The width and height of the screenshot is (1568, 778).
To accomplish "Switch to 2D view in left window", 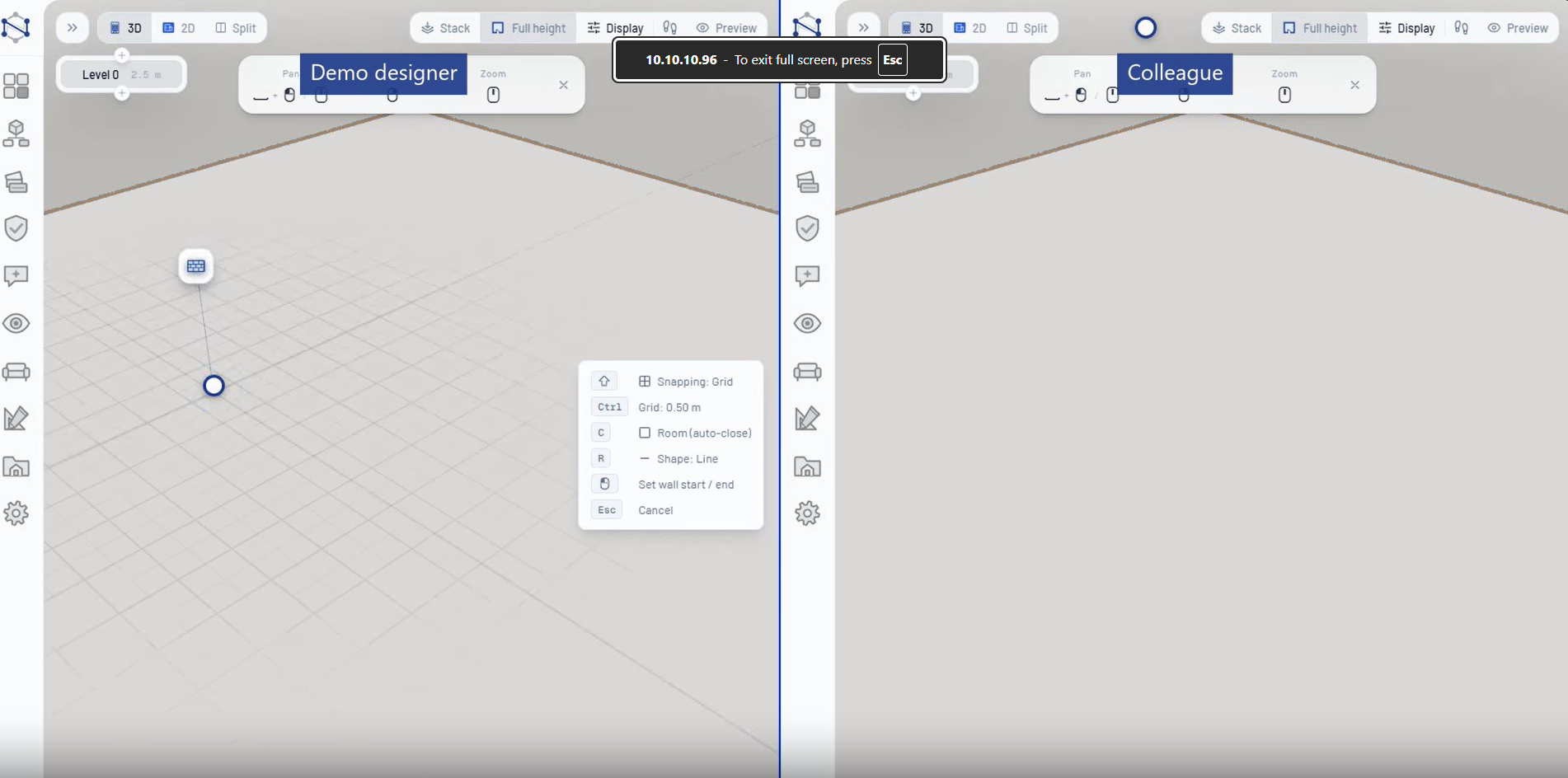I will point(179,28).
